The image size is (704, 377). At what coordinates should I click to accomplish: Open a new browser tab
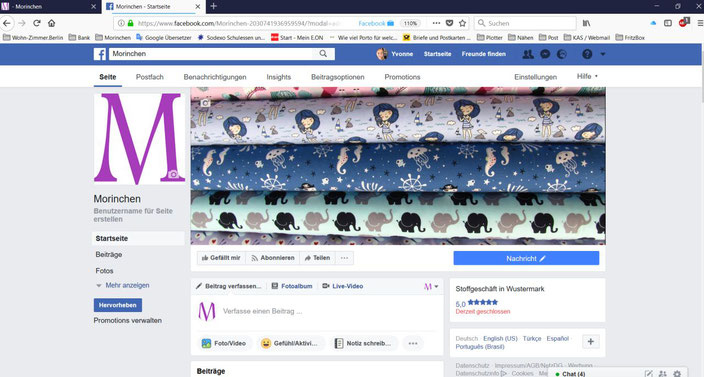tap(214, 6)
